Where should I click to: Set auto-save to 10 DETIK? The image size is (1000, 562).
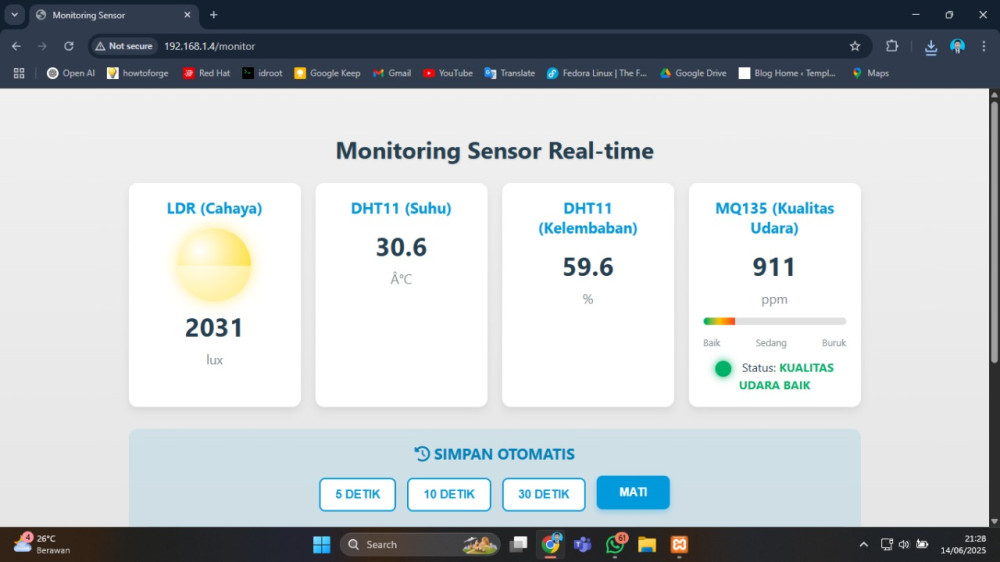(x=449, y=494)
